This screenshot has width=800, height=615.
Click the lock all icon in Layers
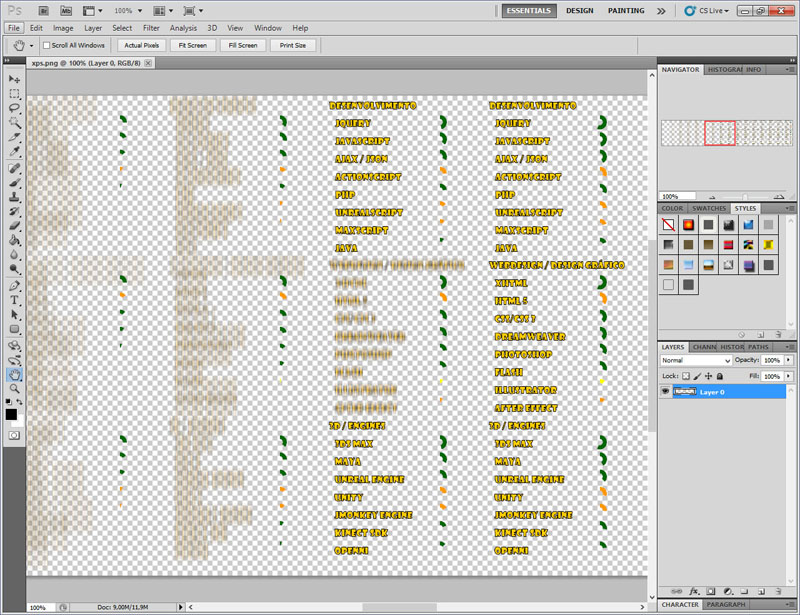pyautogui.click(x=721, y=376)
